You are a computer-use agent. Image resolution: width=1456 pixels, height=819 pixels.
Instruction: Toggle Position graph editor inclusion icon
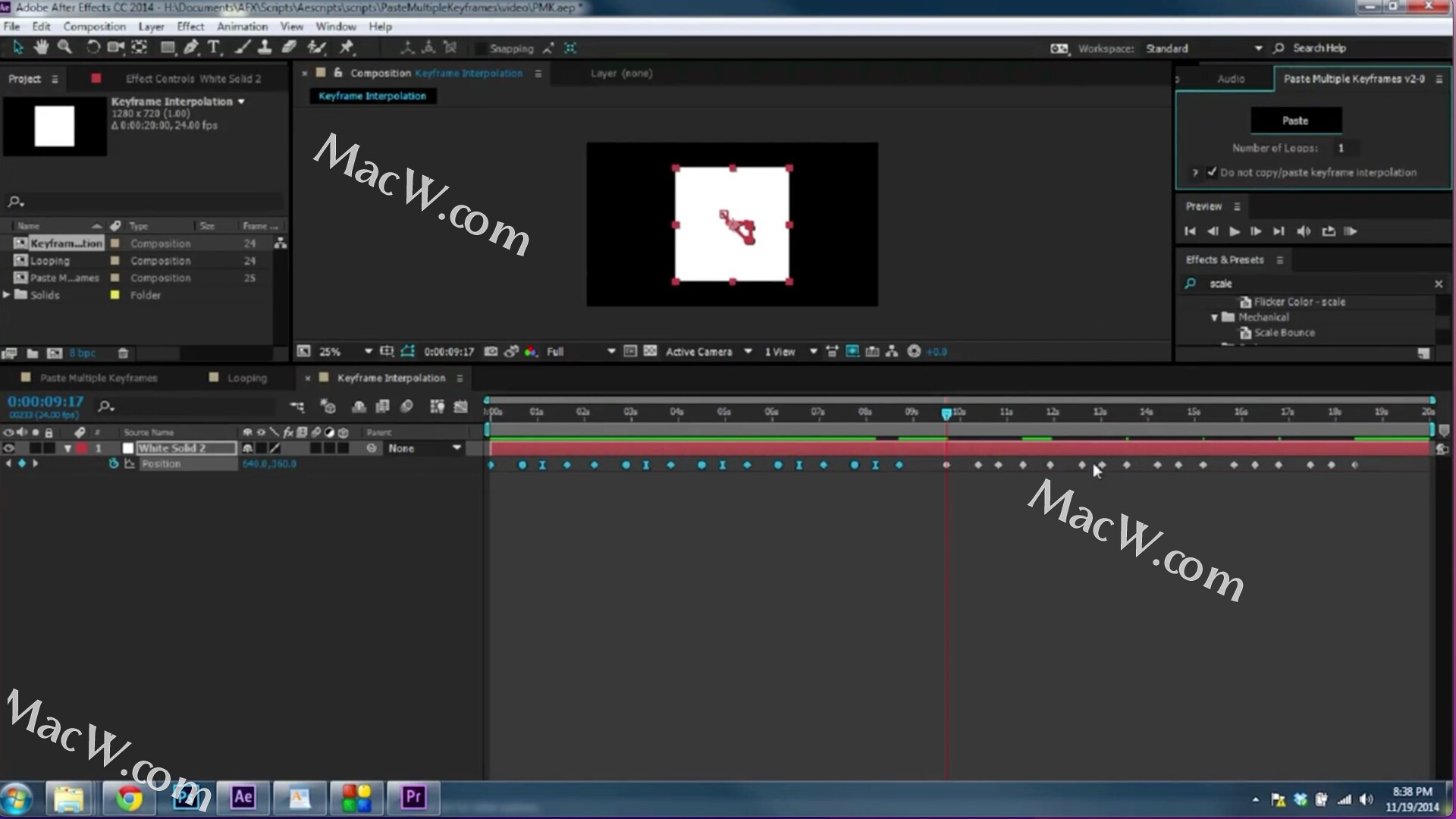tap(130, 463)
